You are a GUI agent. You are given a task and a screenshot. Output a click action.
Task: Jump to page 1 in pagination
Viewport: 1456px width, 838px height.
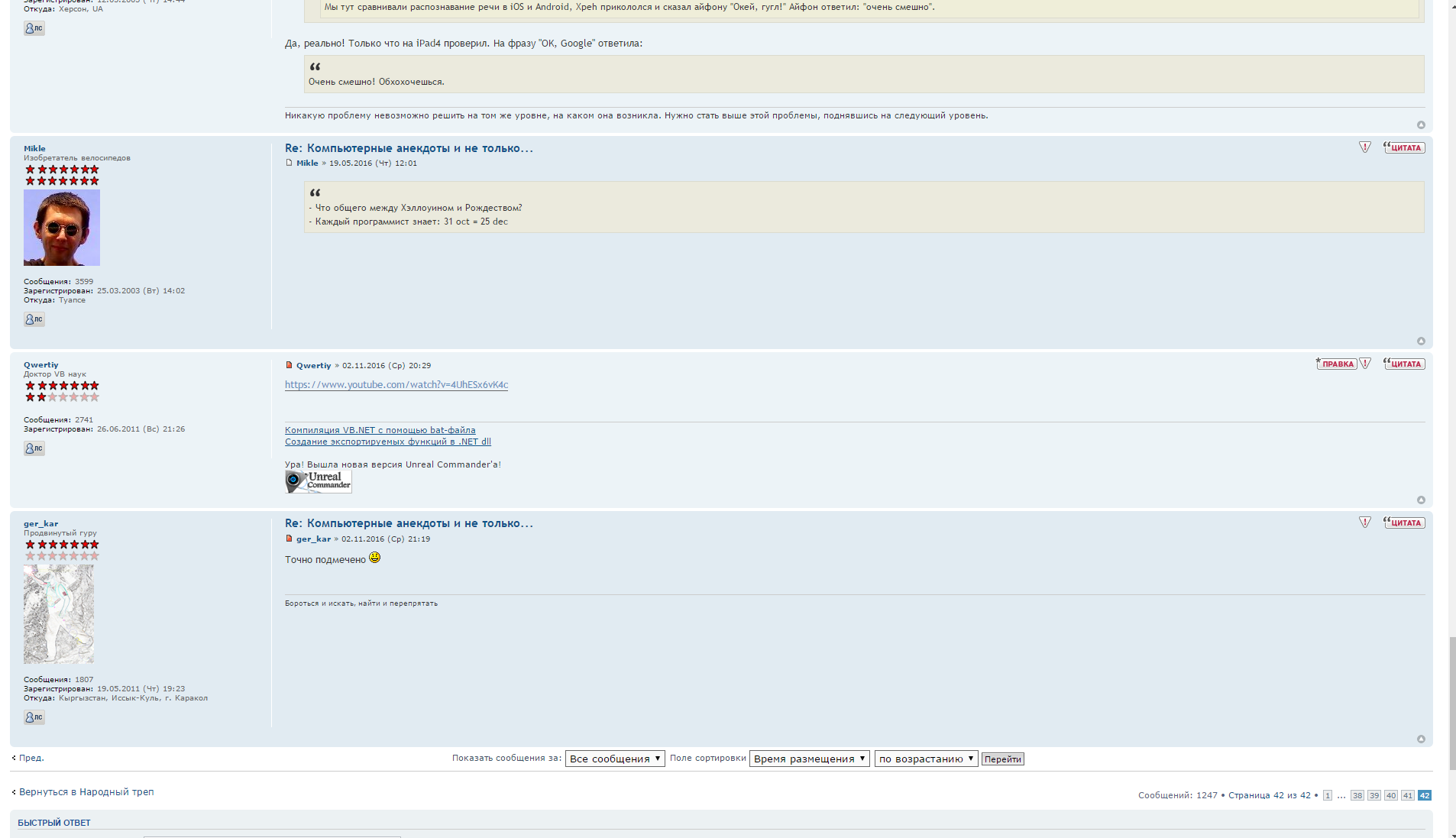click(1328, 795)
